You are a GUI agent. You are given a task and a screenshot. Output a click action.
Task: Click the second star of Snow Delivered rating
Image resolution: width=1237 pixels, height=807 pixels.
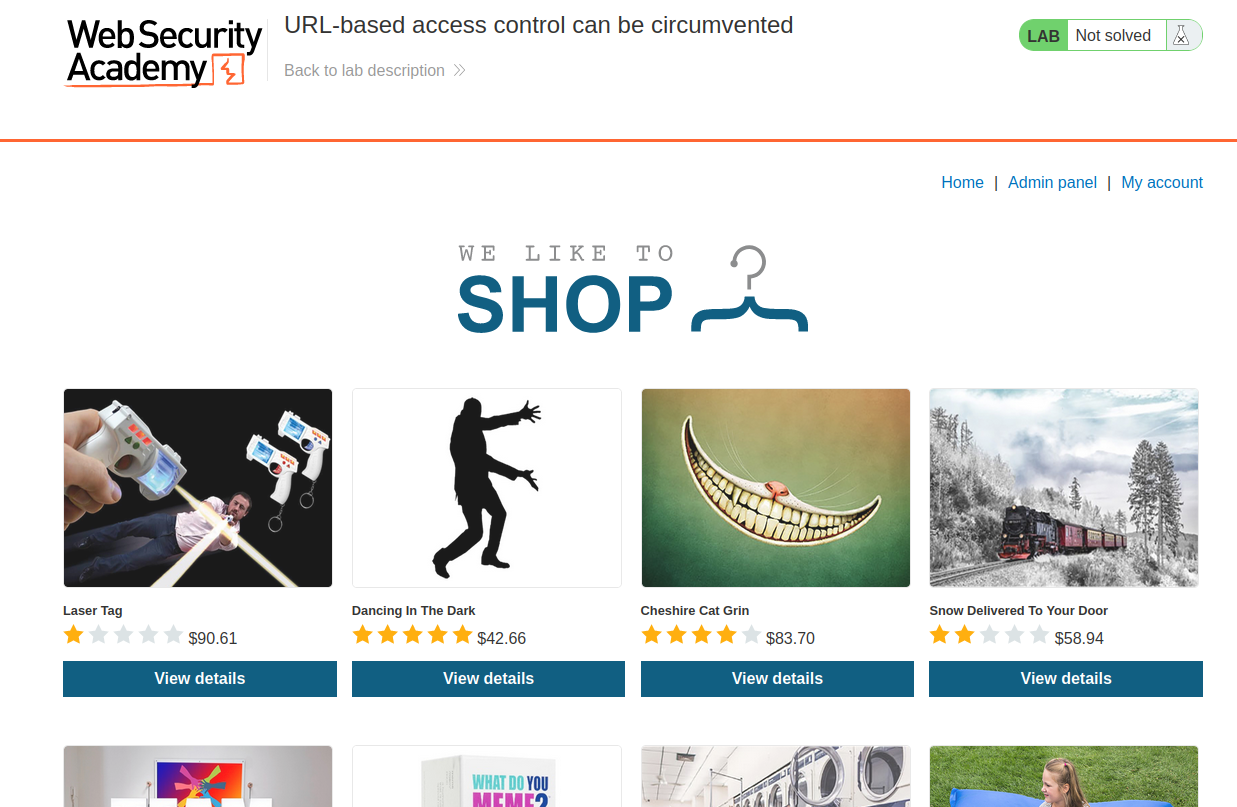pos(964,635)
